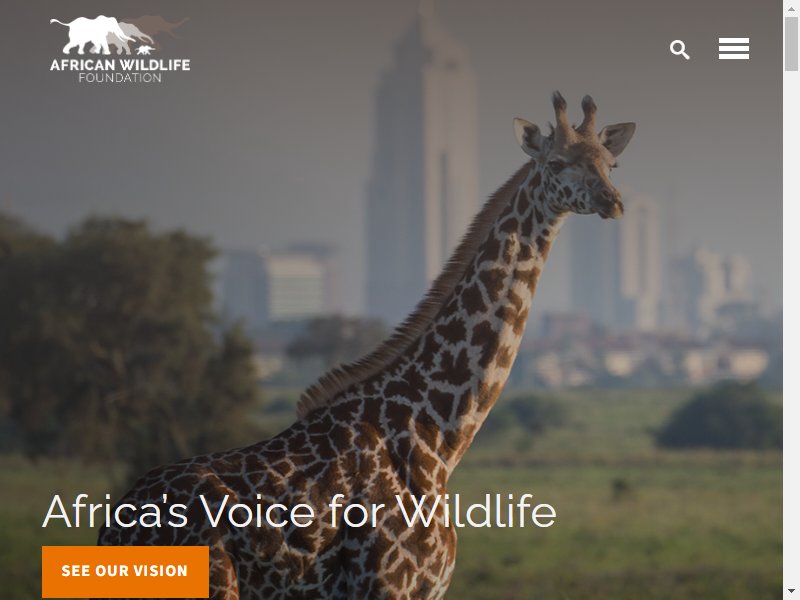Click the small baby elephant in logo

[145, 50]
